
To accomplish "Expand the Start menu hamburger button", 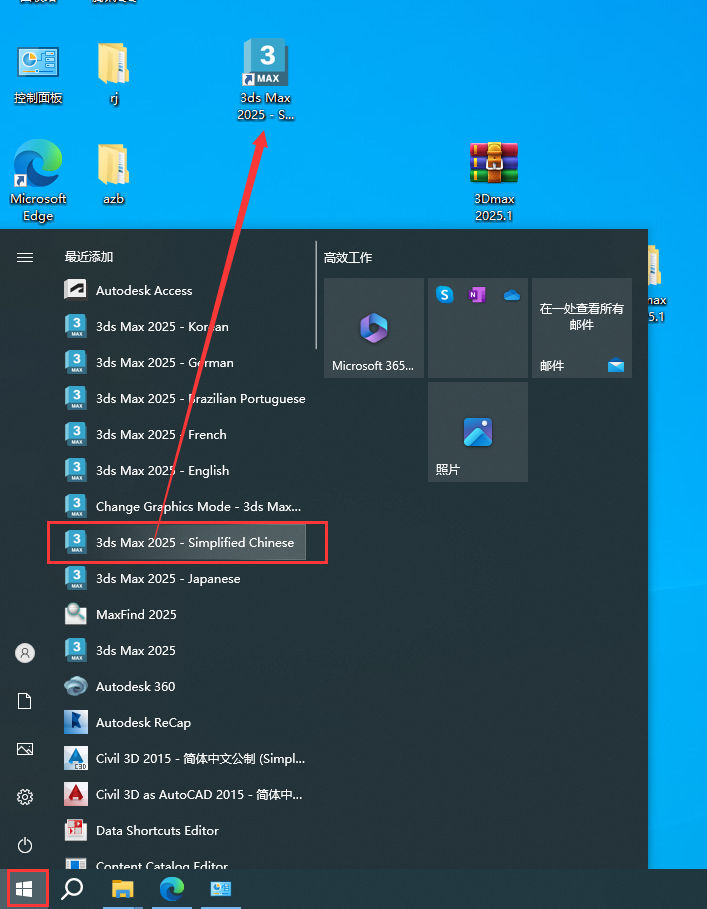I will point(25,257).
